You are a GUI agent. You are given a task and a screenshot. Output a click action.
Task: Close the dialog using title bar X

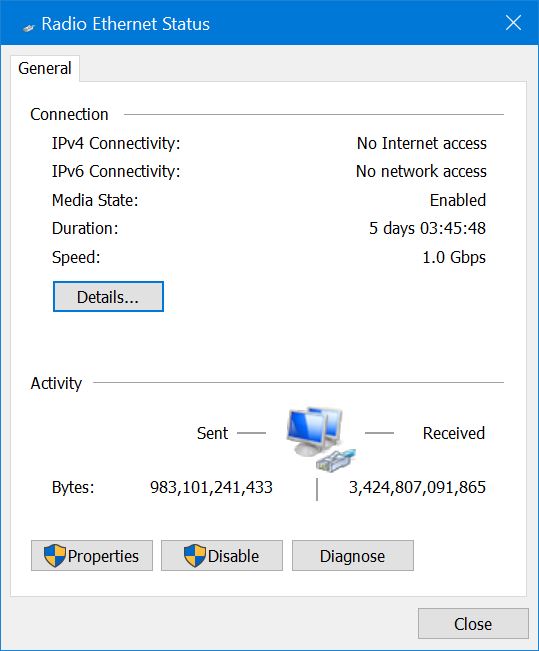(513, 23)
